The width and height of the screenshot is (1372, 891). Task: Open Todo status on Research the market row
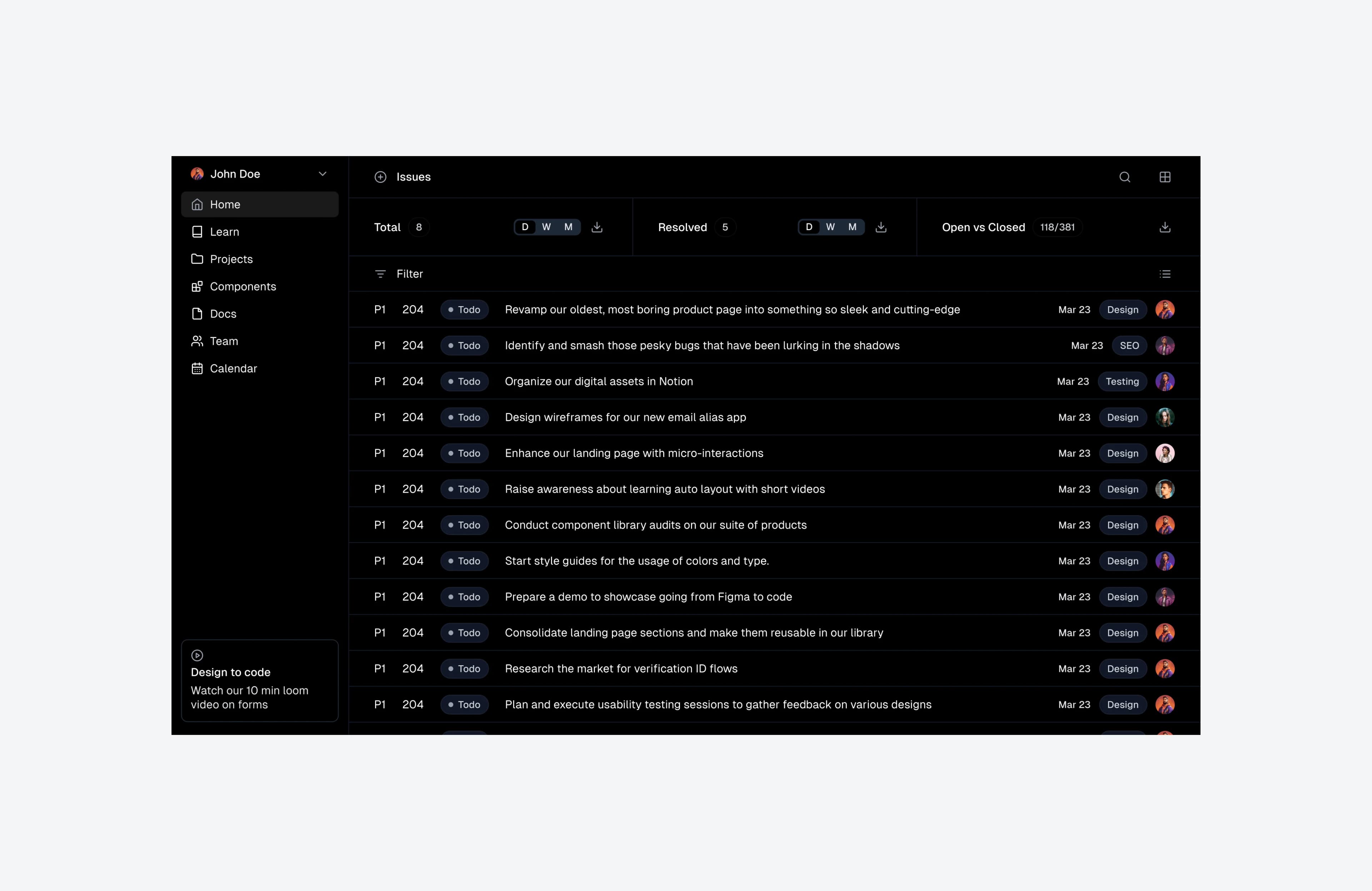464,668
